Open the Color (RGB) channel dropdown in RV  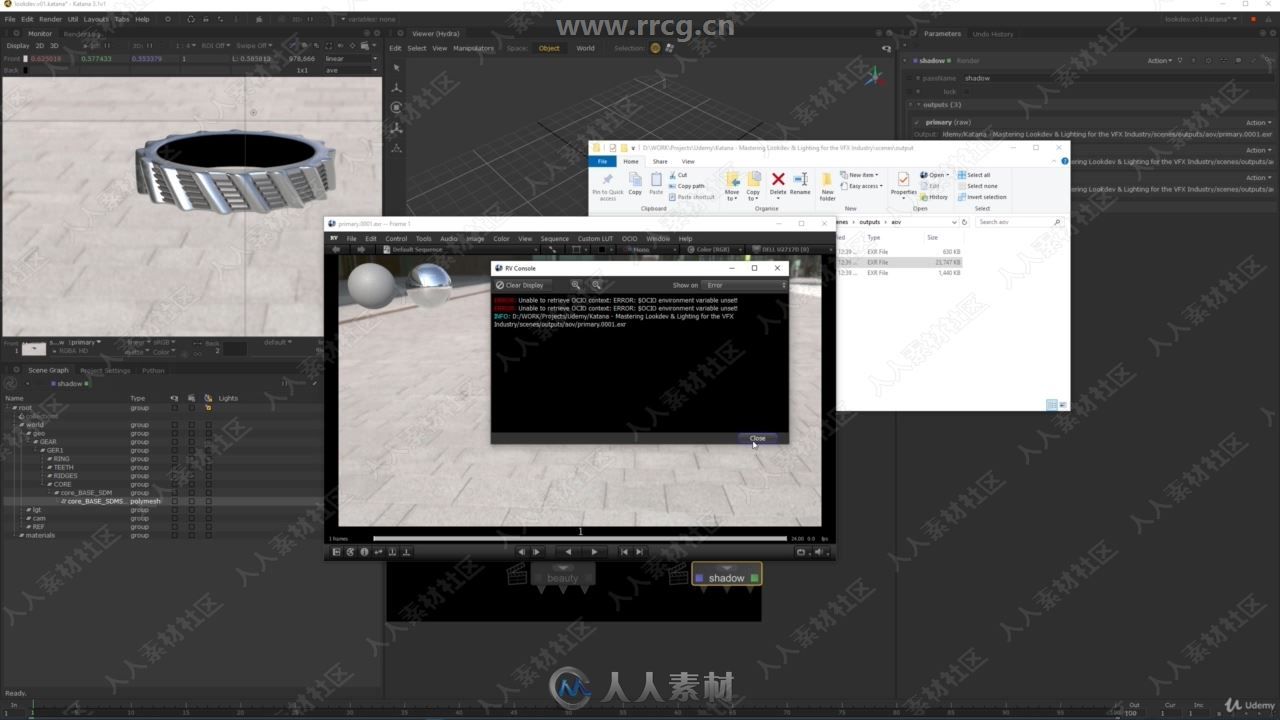click(x=716, y=249)
